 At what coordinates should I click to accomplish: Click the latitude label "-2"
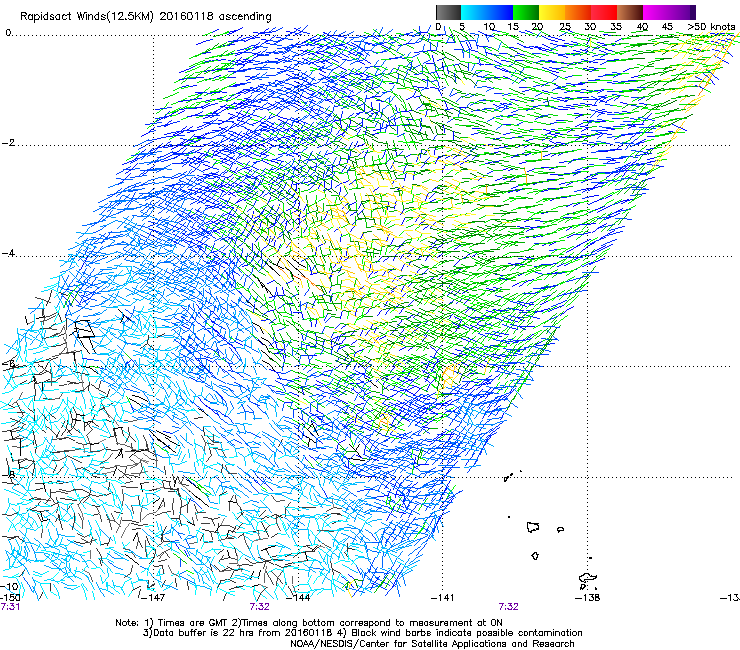click(x=8, y=143)
